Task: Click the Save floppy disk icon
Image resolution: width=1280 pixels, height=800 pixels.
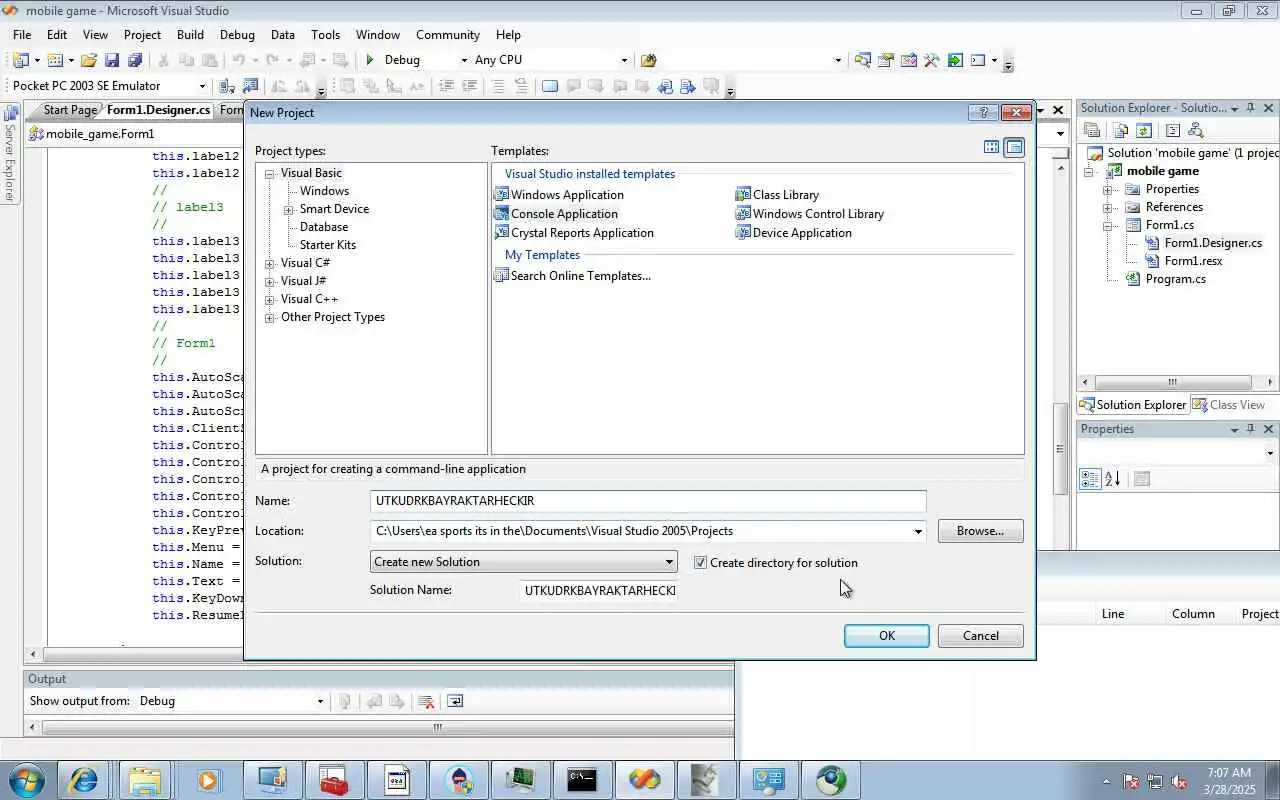Action: click(112, 60)
